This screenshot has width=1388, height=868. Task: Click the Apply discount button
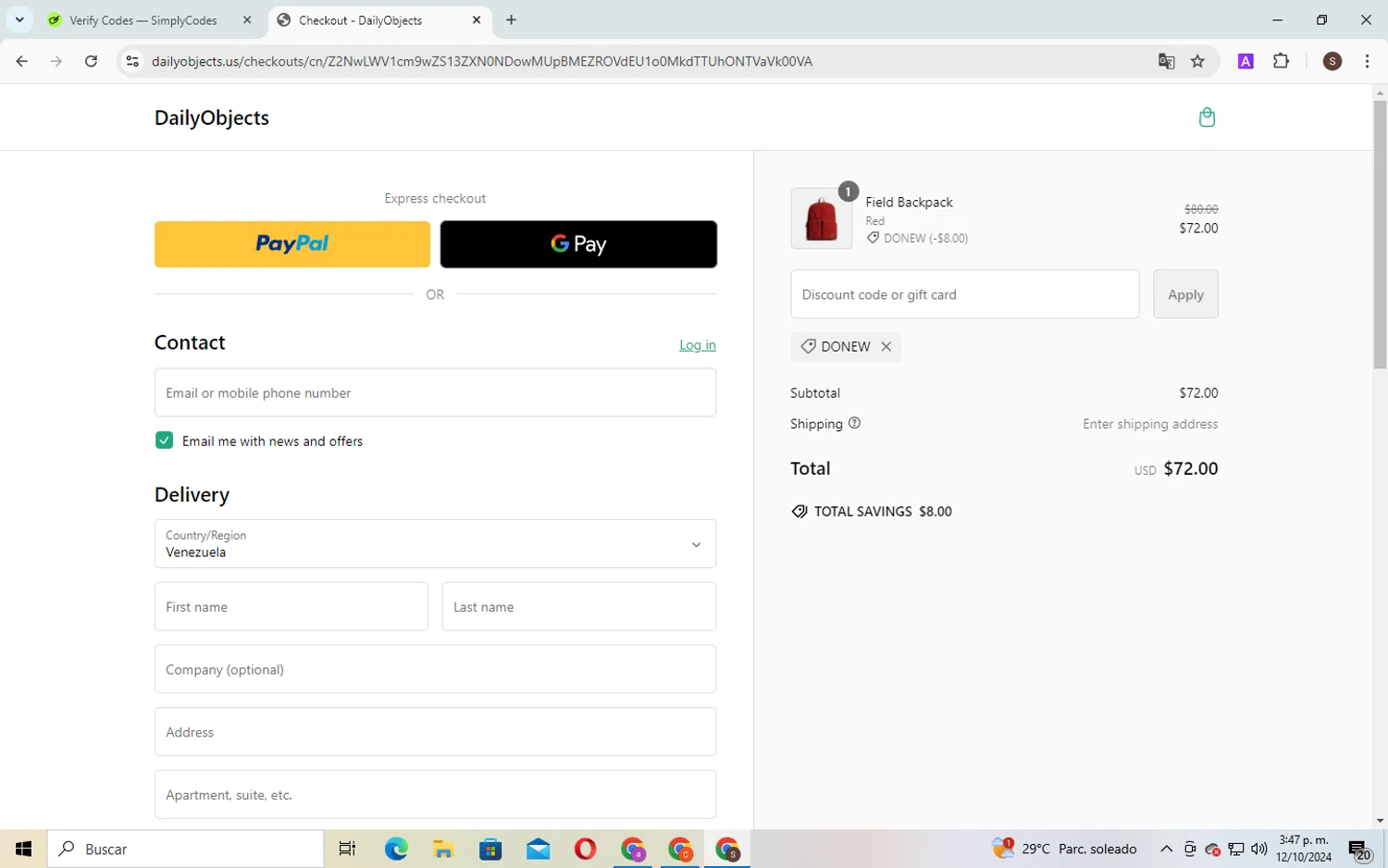pos(1185,294)
